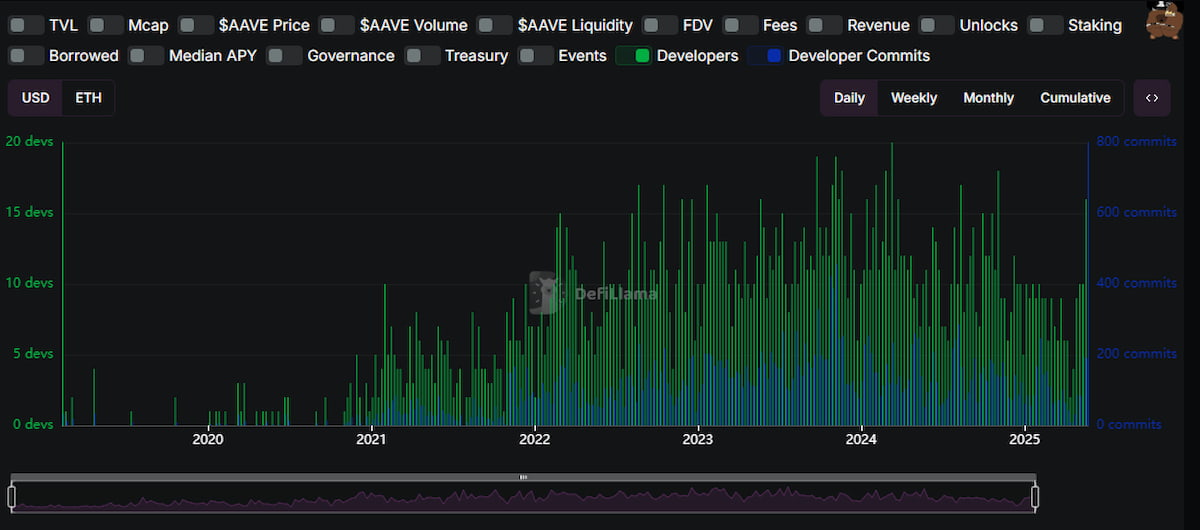Toggle Governance data series
Screen dimensions: 1200x530
tap(285, 56)
